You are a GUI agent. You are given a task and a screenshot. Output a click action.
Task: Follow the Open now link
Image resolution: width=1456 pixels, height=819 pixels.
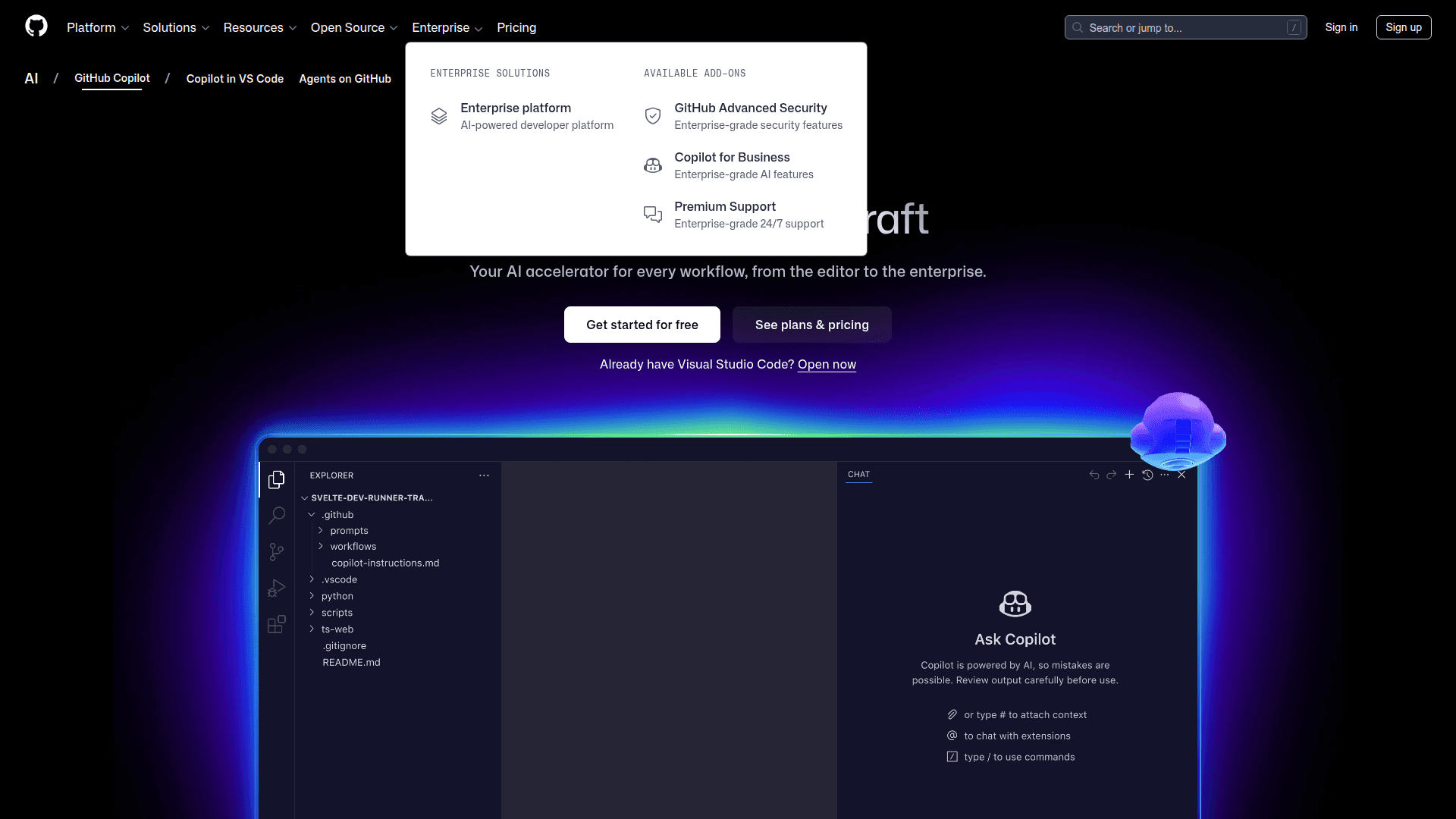click(827, 364)
